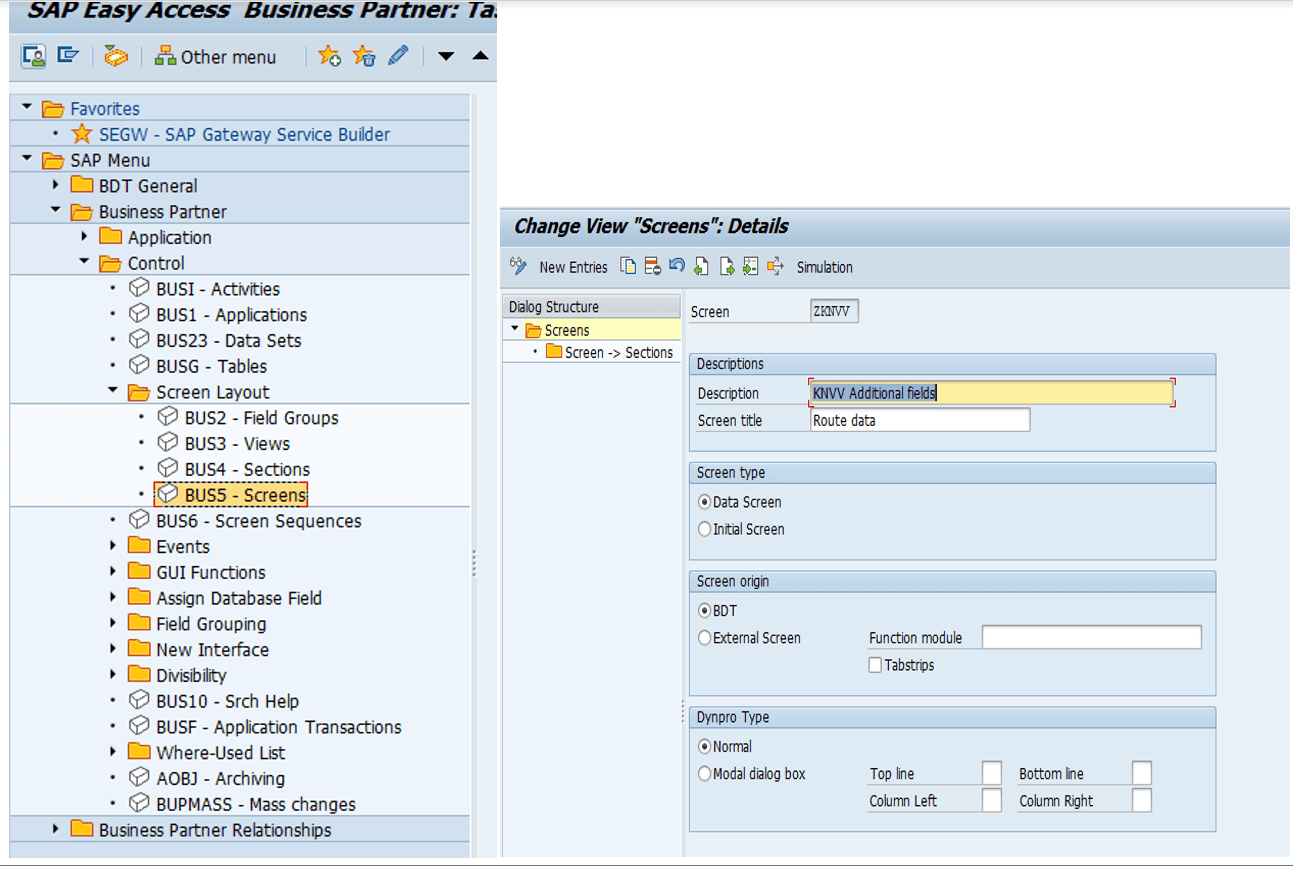Screen dimensions: 1293x873
Task: Select BUS3 - Views transaction
Action: (x=237, y=443)
